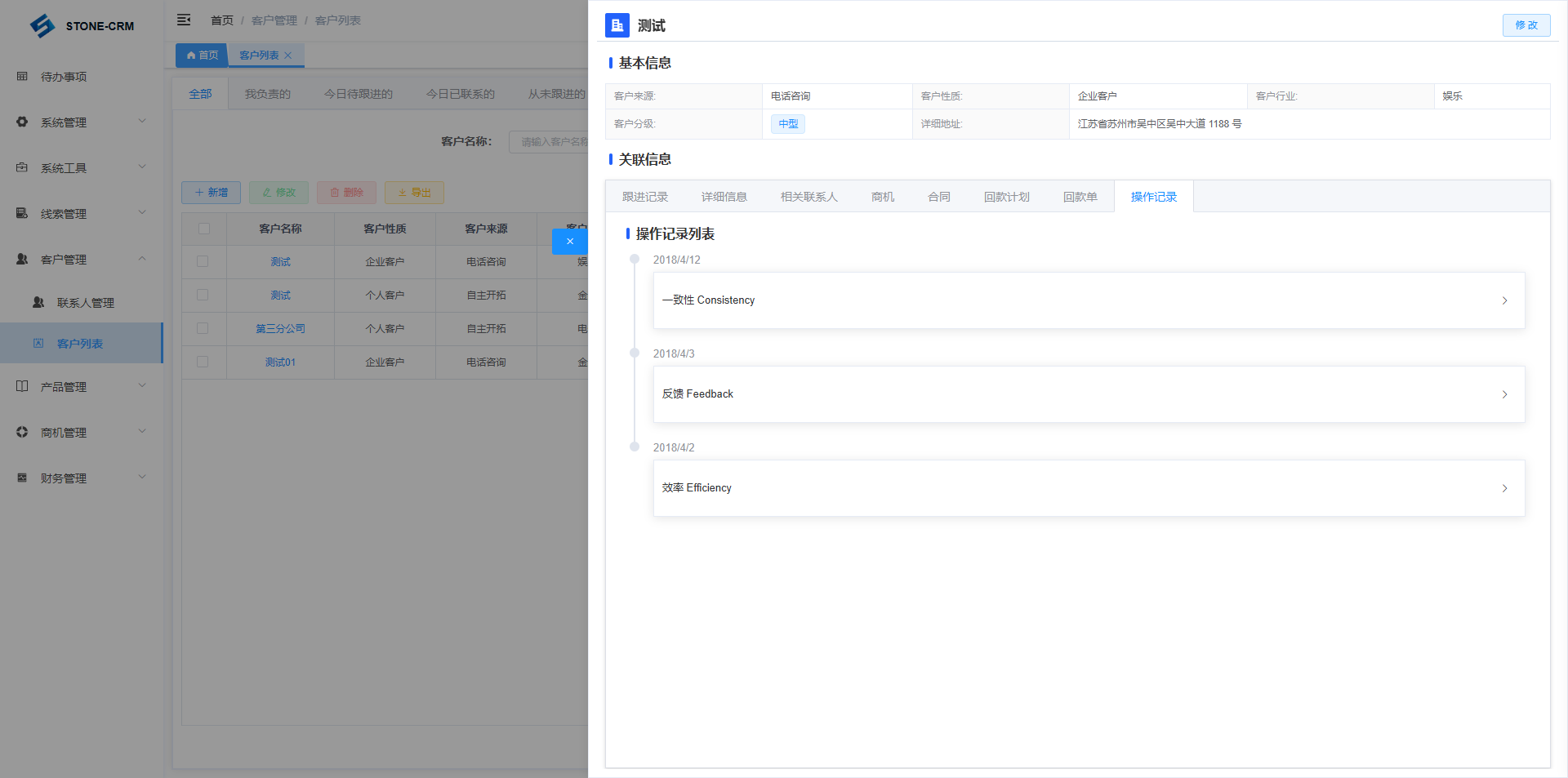The image size is (1568, 778).
Task: Click the 修改 button in drawer header
Action: (1526, 25)
